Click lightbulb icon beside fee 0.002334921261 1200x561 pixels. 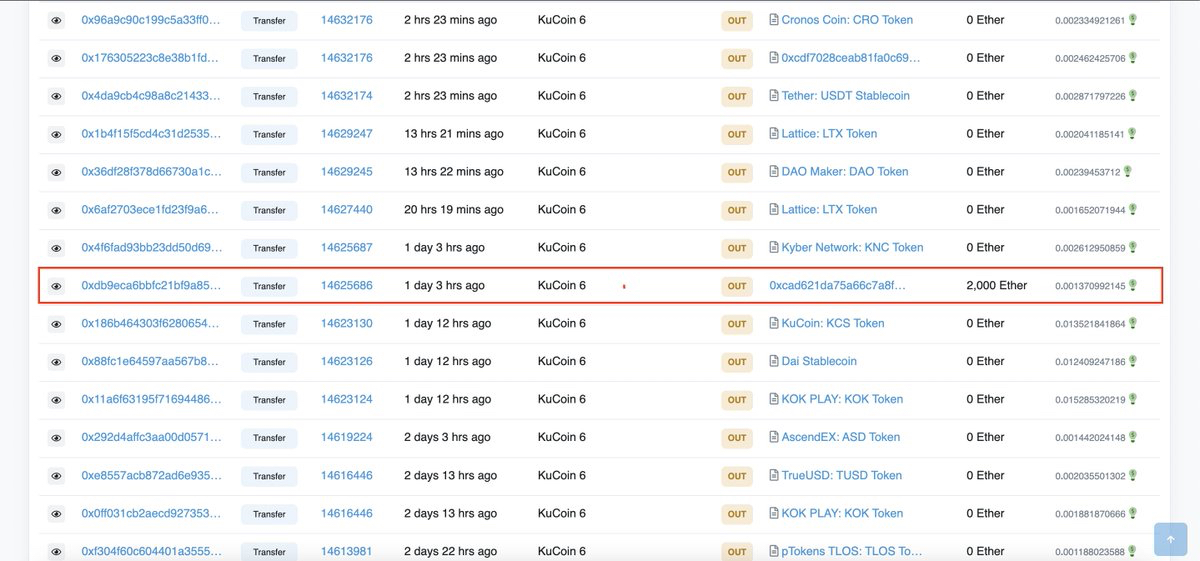coord(1132,19)
